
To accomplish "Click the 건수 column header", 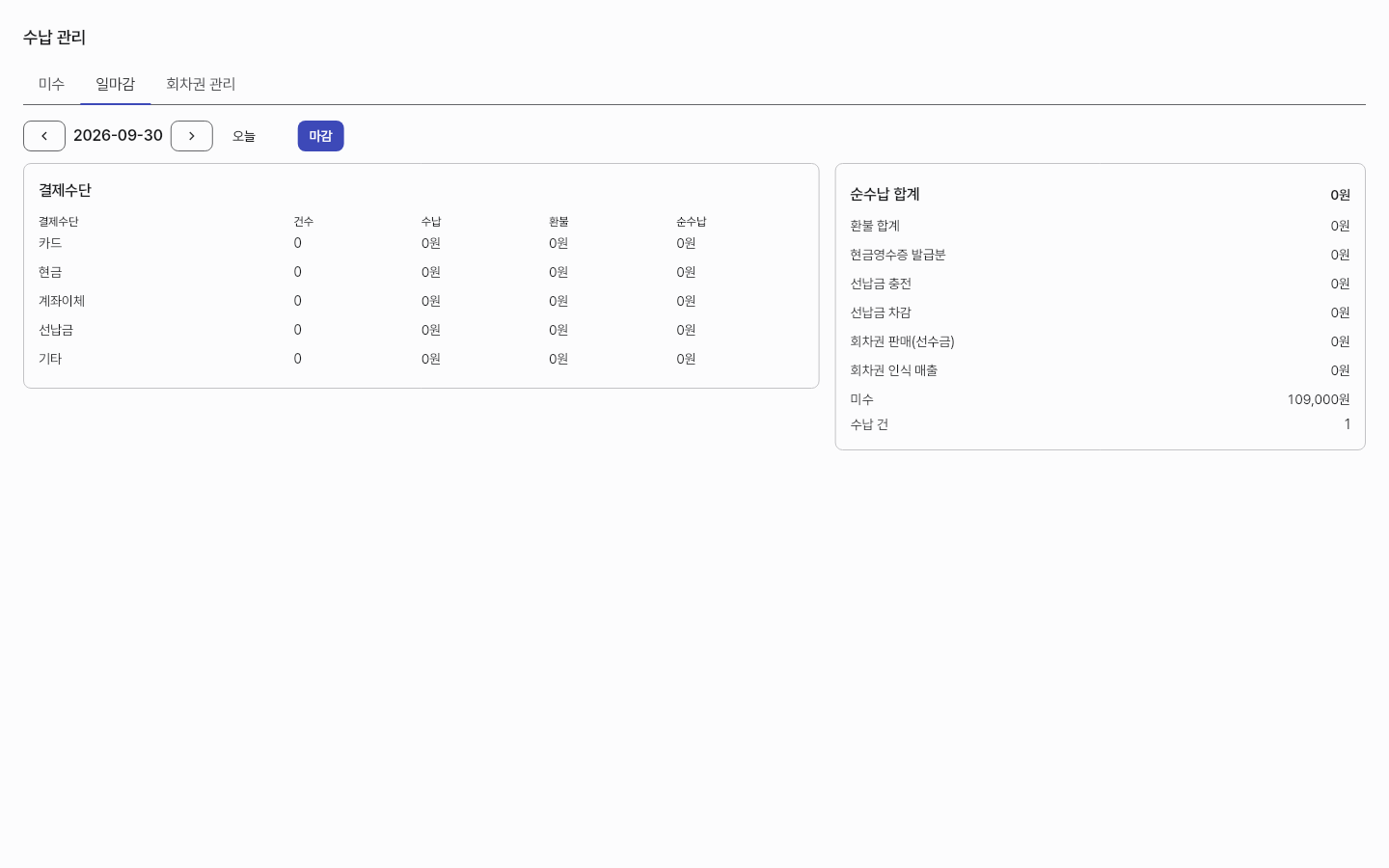I will [304, 222].
